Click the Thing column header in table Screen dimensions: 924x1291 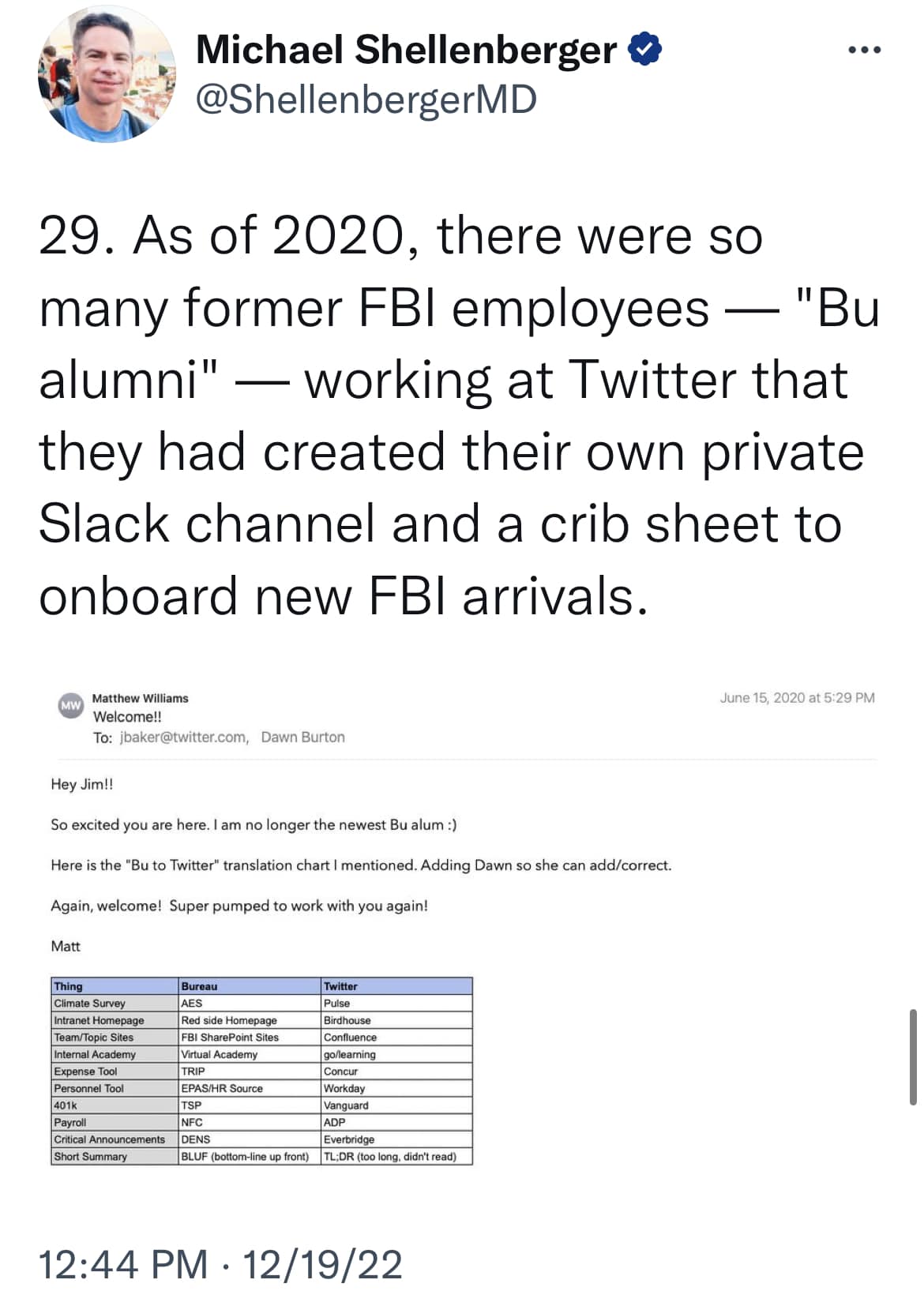[x=115, y=986]
